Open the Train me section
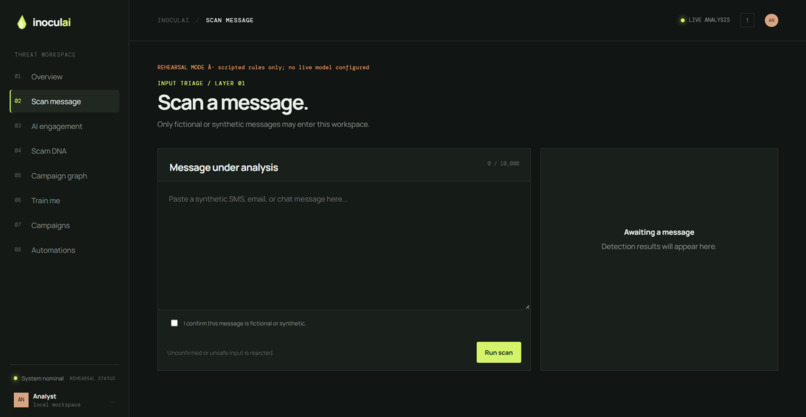806x417 pixels. point(64,201)
